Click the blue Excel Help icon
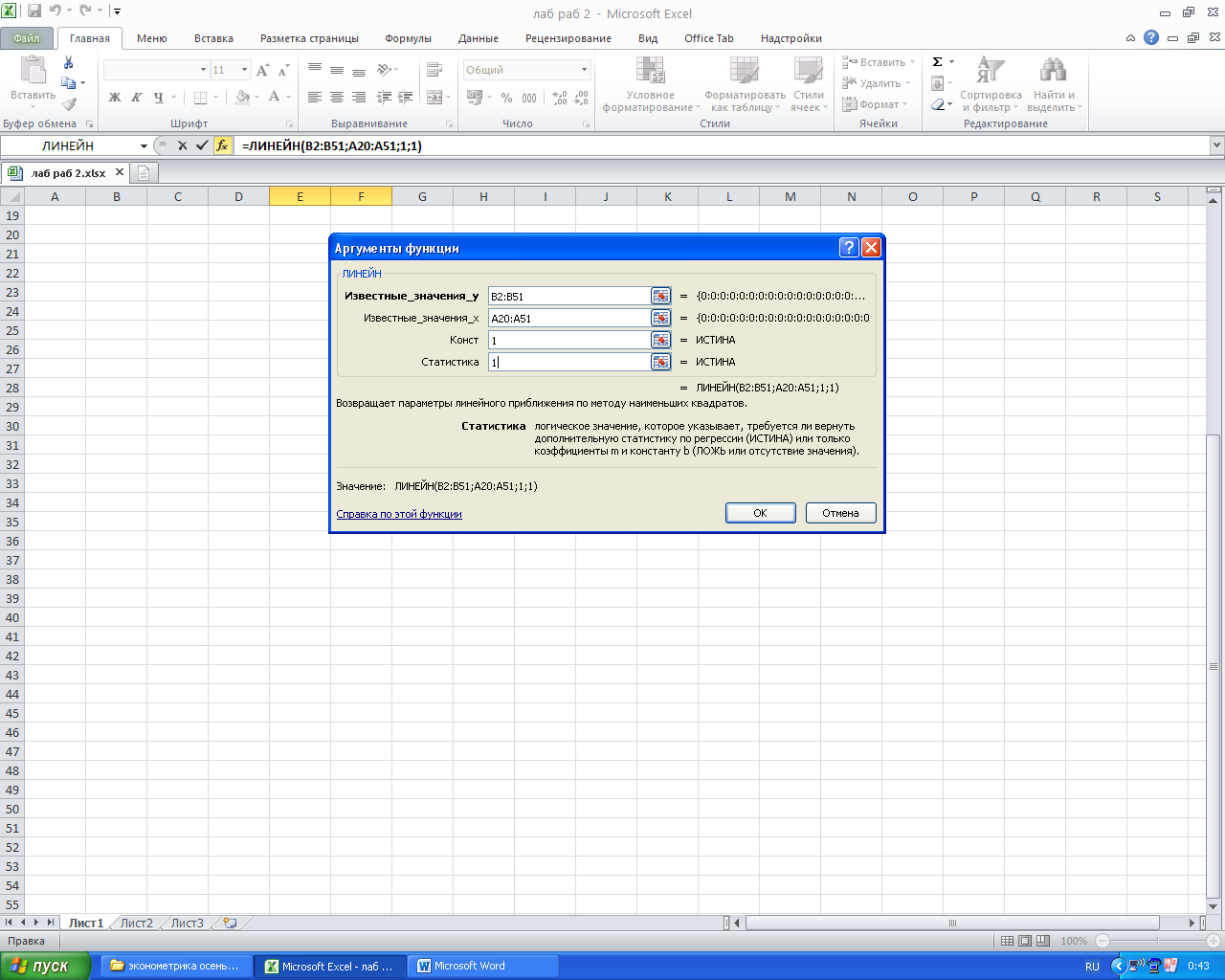Image resolution: width=1225 pixels, height=980 pixels. 1151,38
